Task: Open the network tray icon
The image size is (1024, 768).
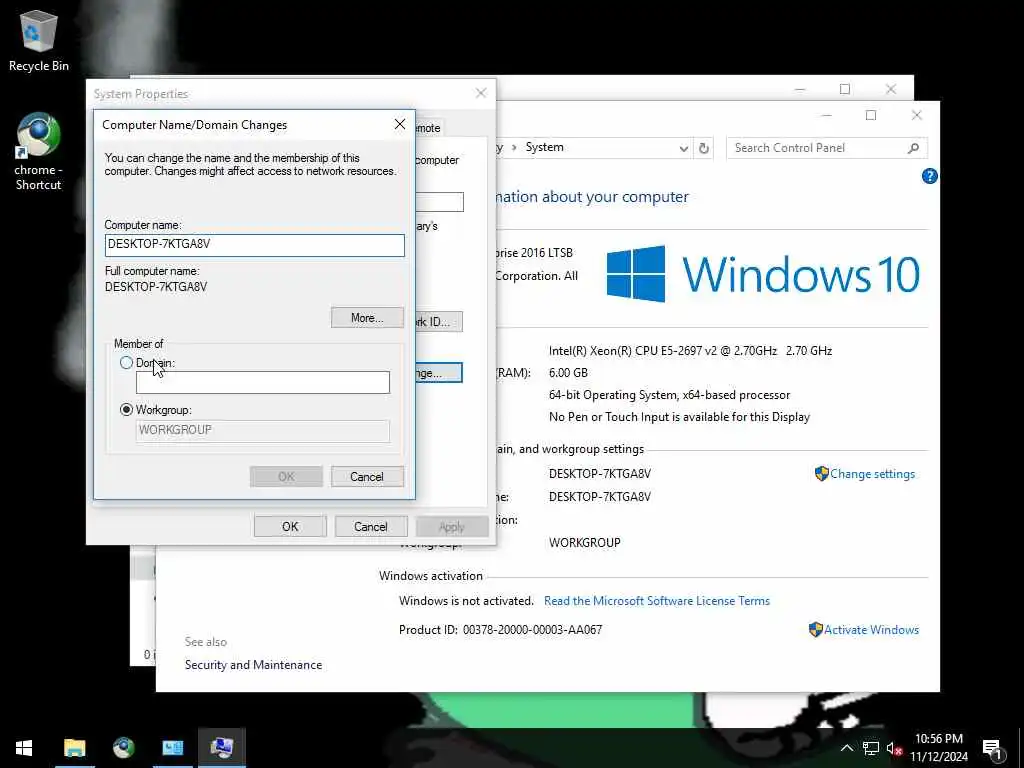Action: [871, 748]
